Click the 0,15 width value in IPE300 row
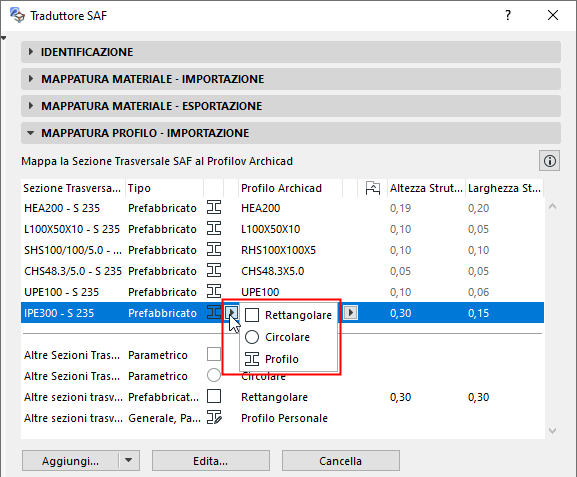Screen dimensions: 577x477 click(x=478, y=313)
